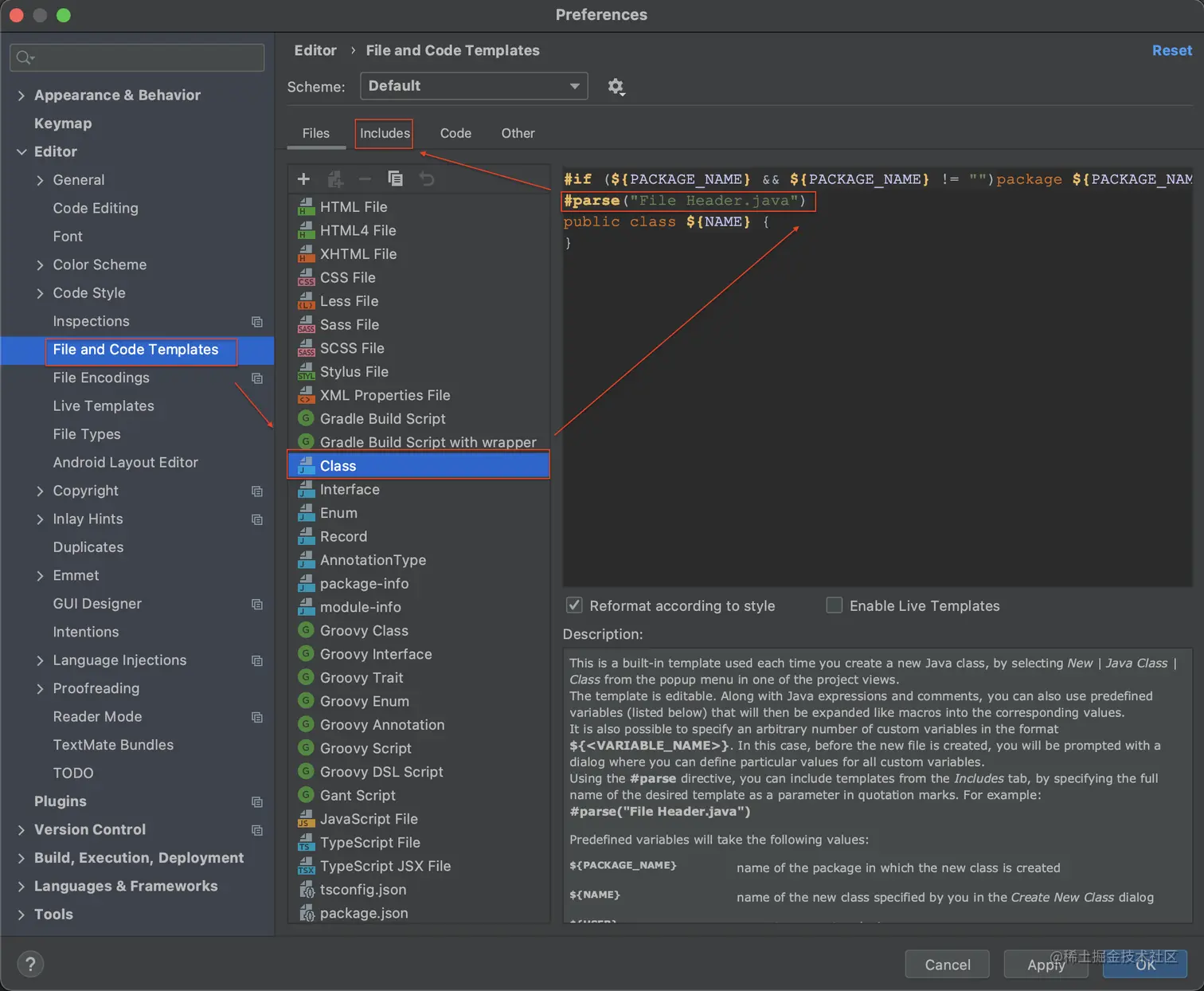This screenshot has height=991, width=1204.
Task: Click the Version Control project-level icon
Action: 257,830
